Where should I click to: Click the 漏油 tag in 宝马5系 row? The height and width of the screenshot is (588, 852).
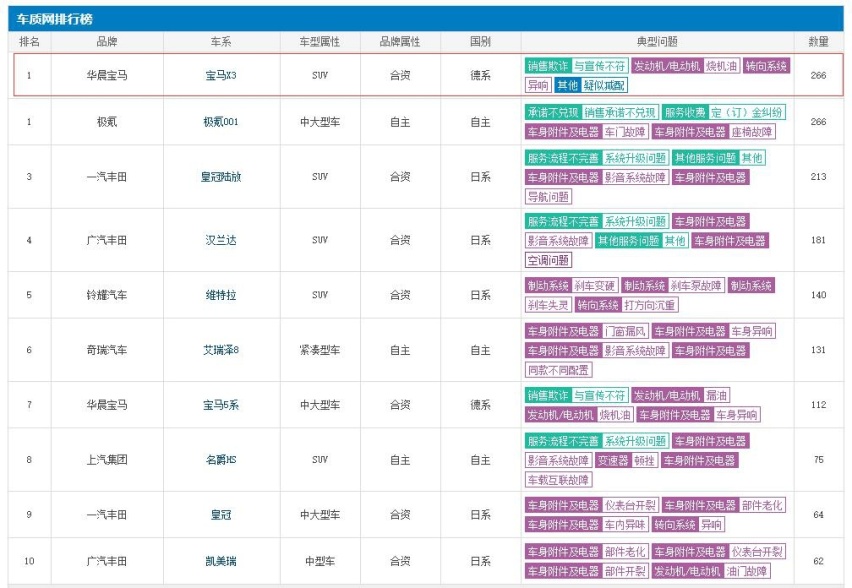pyautogui.click(x=716, y=395)
